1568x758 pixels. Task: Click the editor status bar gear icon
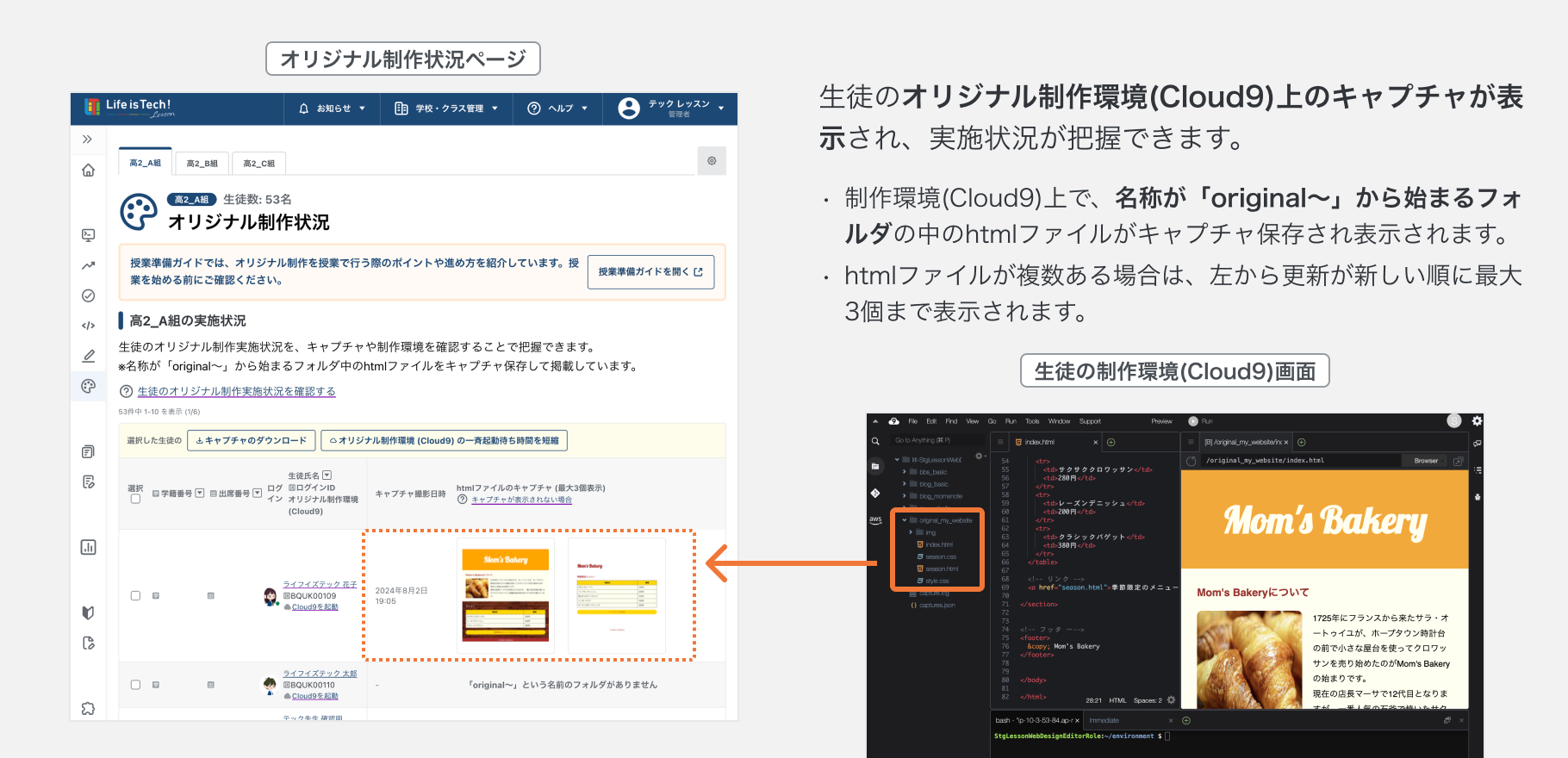click(x=1171, y=700)
